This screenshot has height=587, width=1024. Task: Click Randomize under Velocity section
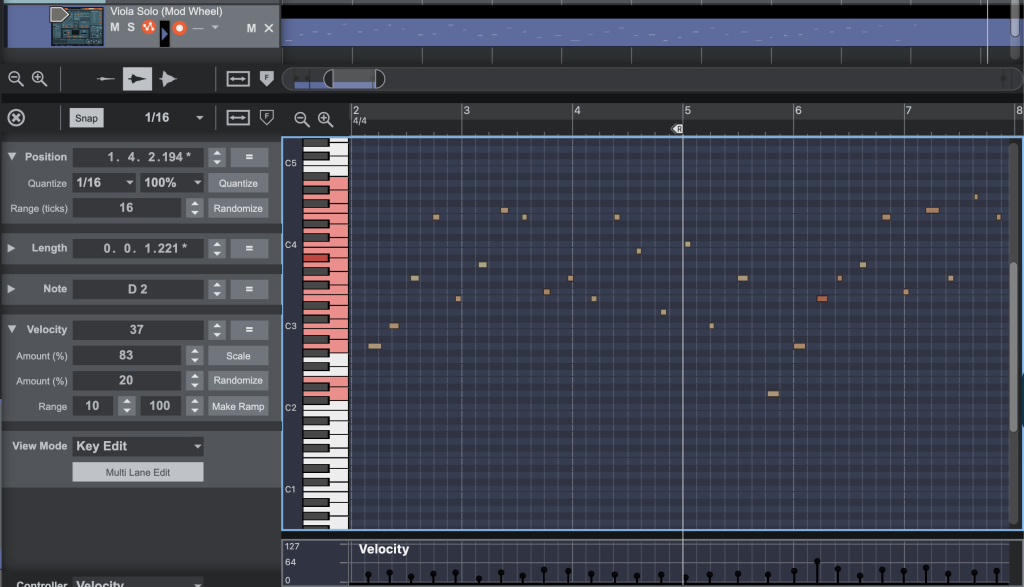pyautogui.click(x=238, y=381)
